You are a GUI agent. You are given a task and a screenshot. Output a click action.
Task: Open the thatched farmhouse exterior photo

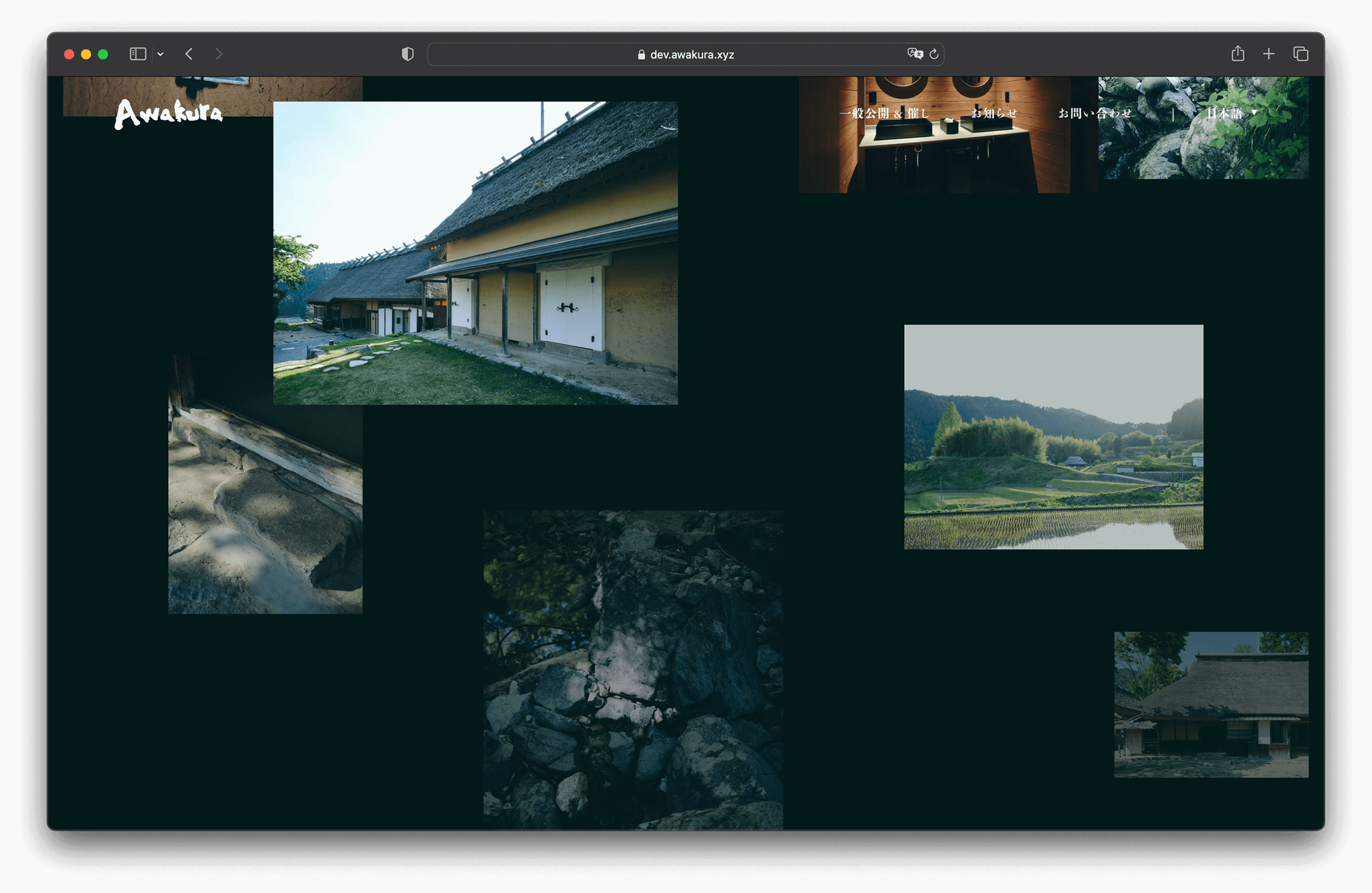pos(475,253)
